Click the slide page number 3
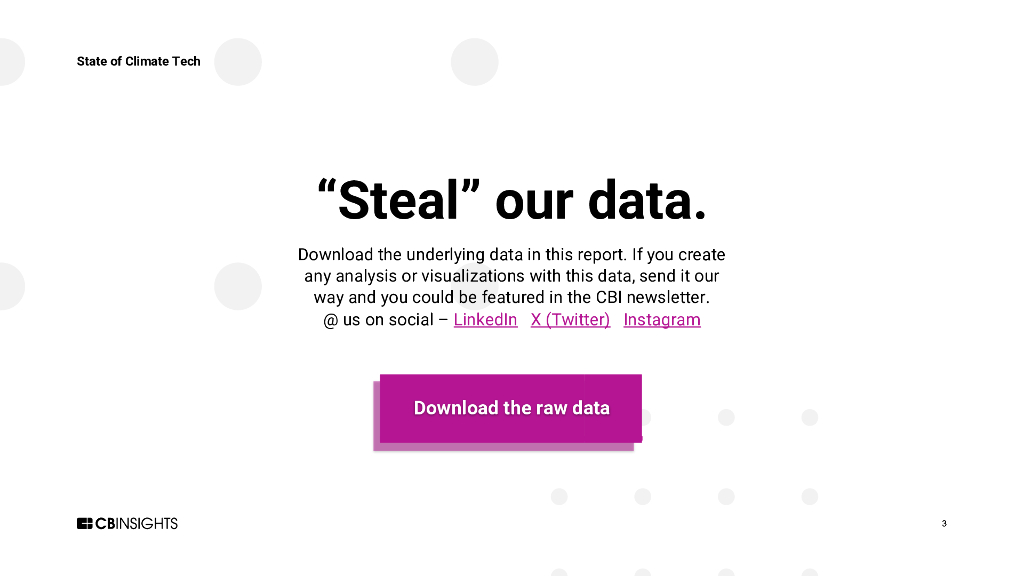 coord(944,523)
